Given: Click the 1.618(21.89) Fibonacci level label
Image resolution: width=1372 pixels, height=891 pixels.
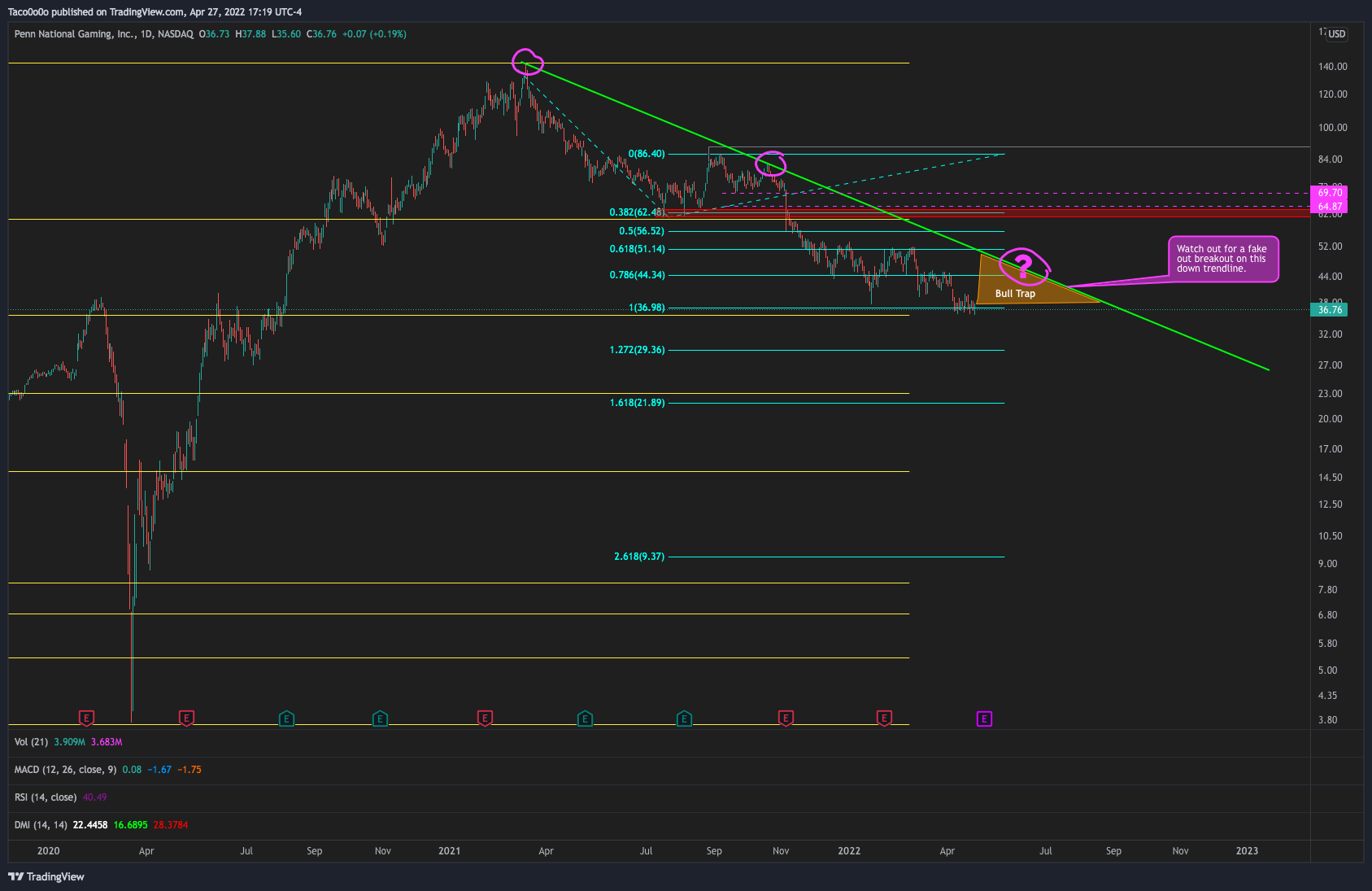Looking at the screenshot, I should point(637,403).
